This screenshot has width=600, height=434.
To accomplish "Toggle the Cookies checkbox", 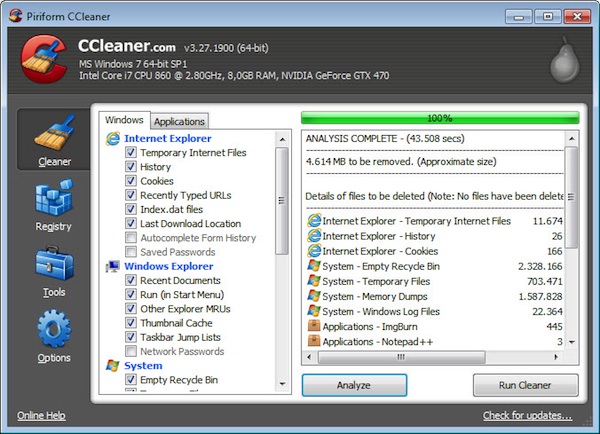I will (x=131, y=181).
